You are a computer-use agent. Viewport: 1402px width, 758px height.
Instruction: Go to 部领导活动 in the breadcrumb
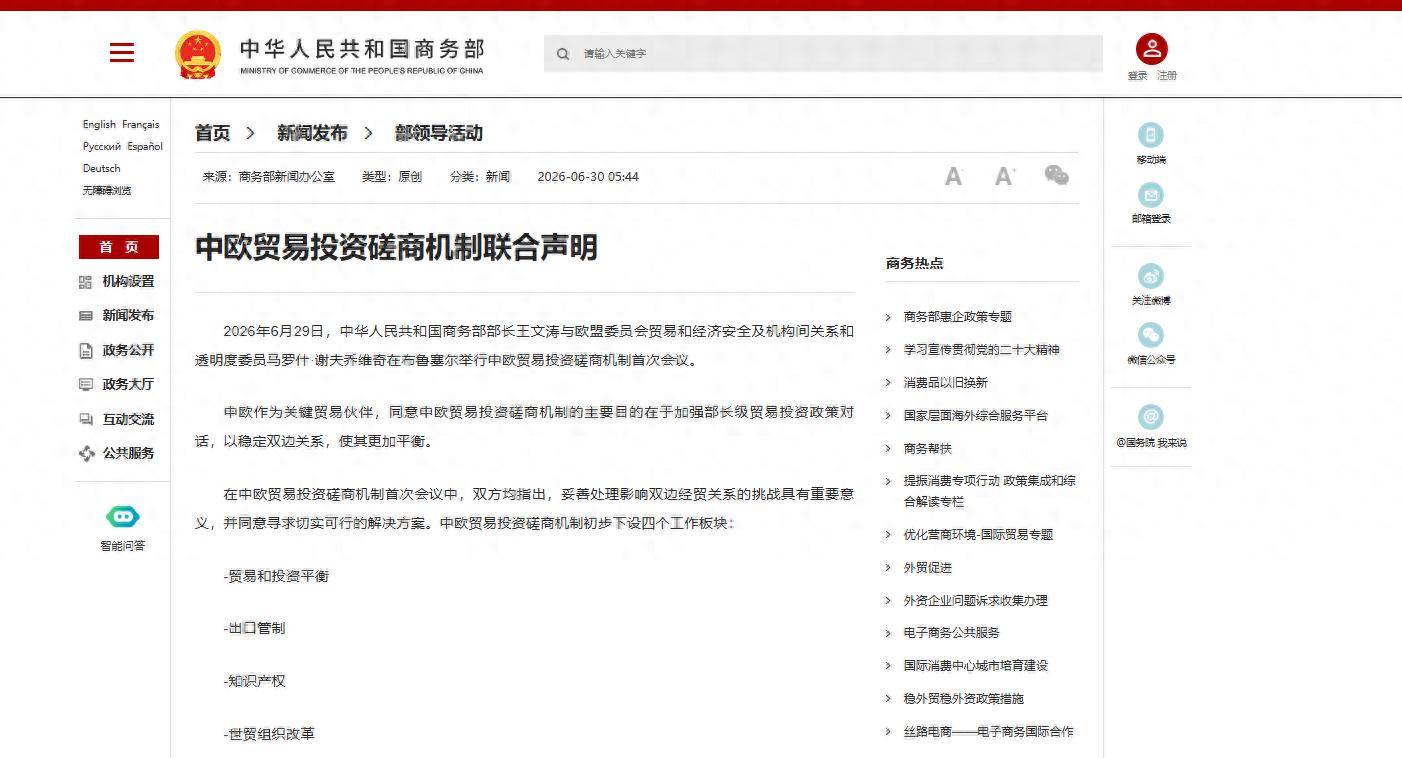[439, 133]
